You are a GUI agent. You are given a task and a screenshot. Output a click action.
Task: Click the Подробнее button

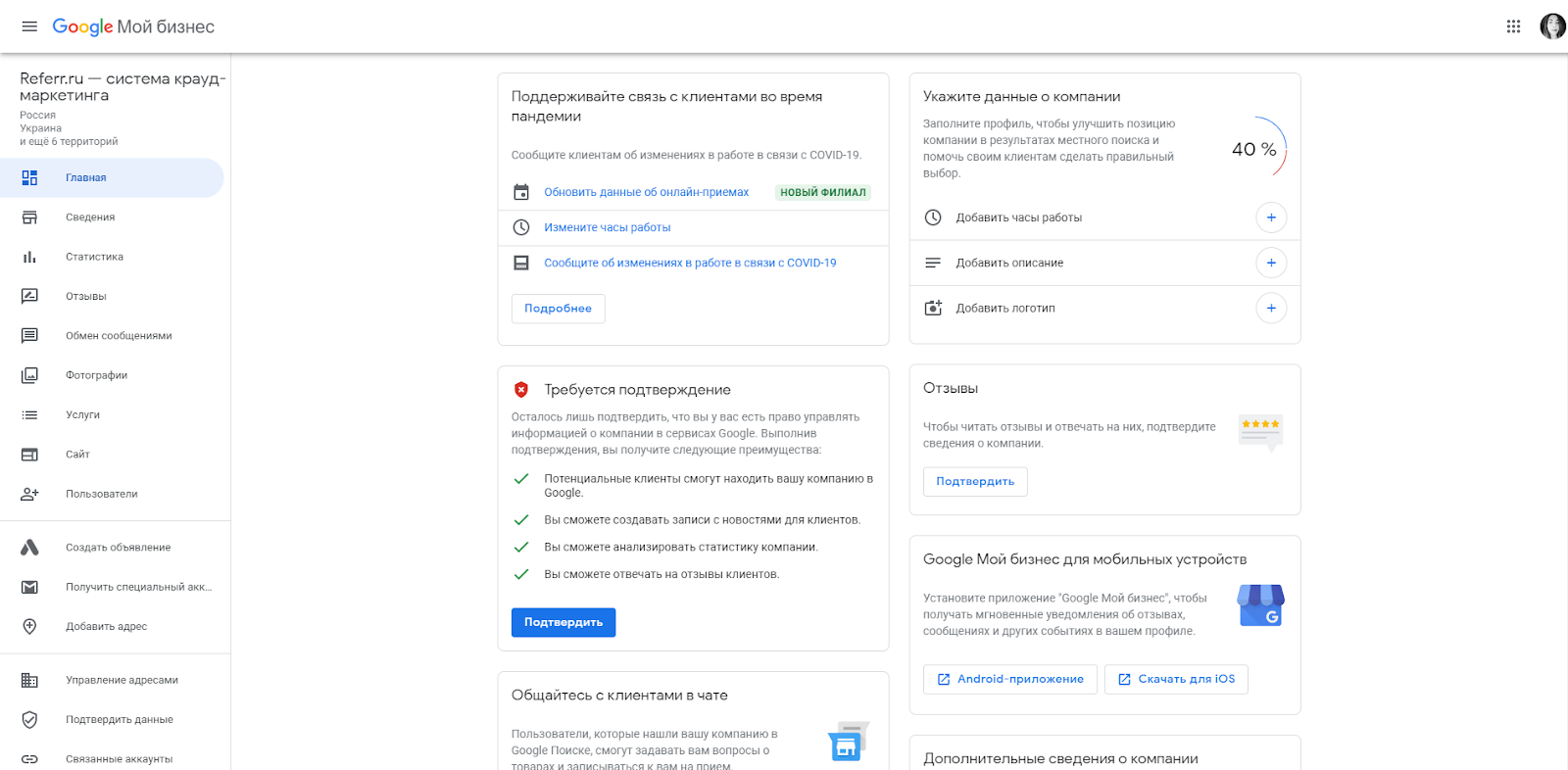coord(559,309)
